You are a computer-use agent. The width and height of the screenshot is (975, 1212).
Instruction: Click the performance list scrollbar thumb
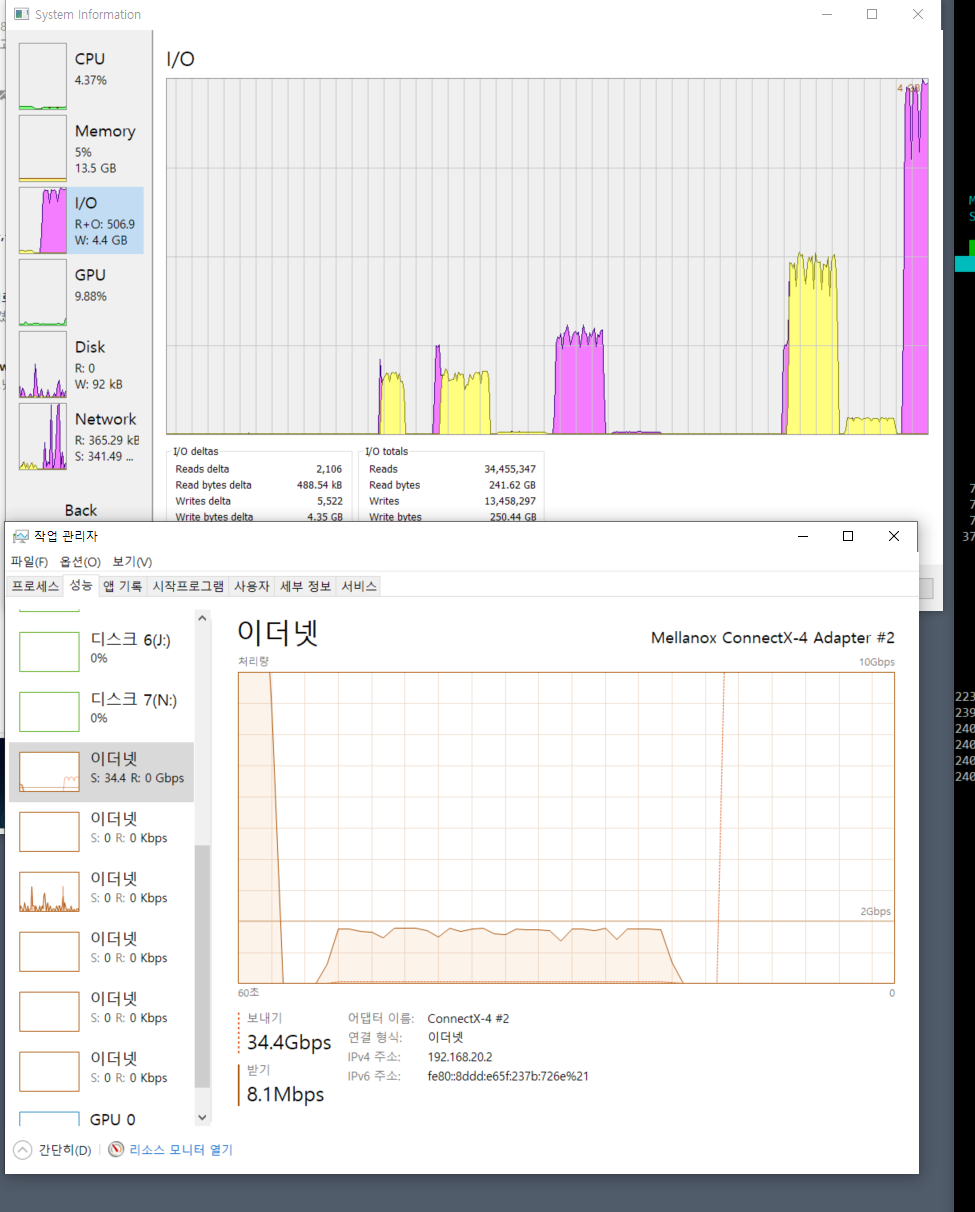(203, 966)
